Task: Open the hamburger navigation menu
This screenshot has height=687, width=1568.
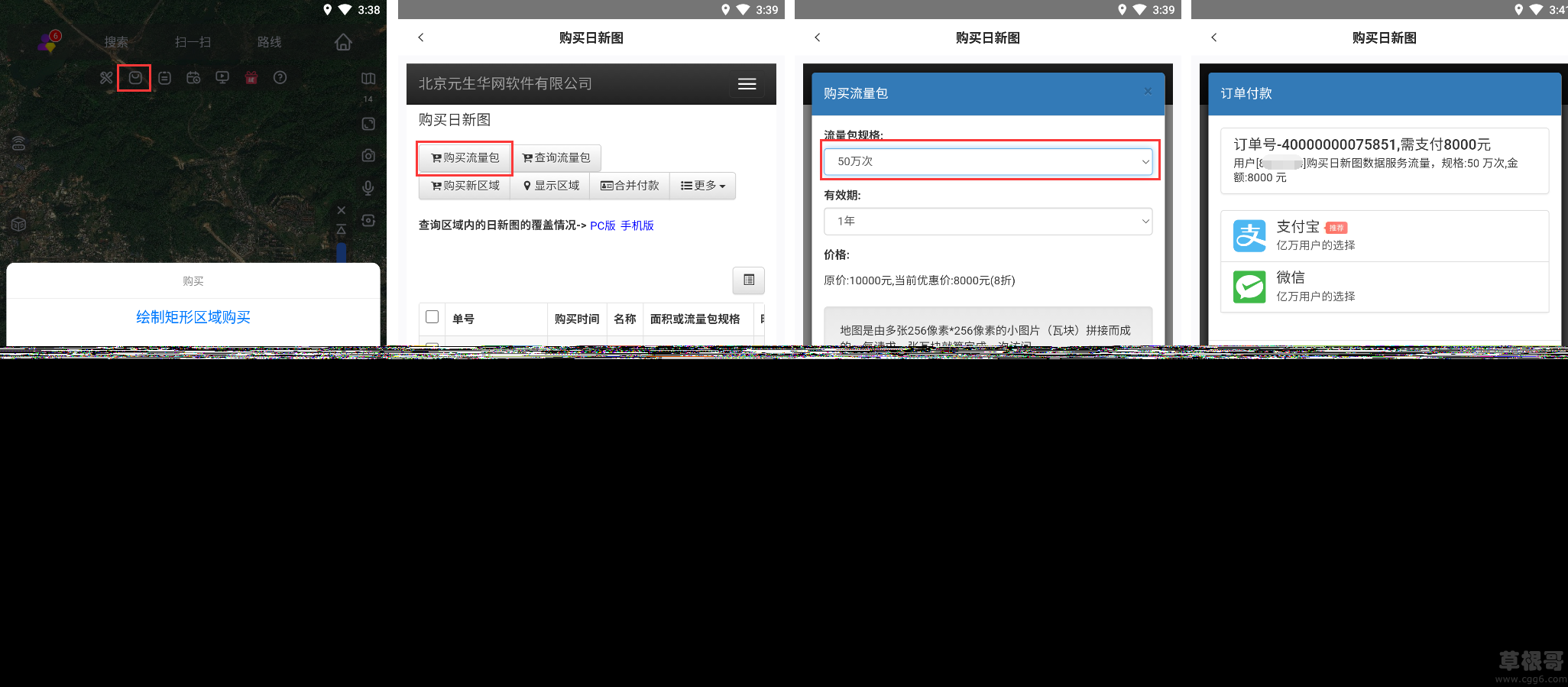Action: coord(747,84)
